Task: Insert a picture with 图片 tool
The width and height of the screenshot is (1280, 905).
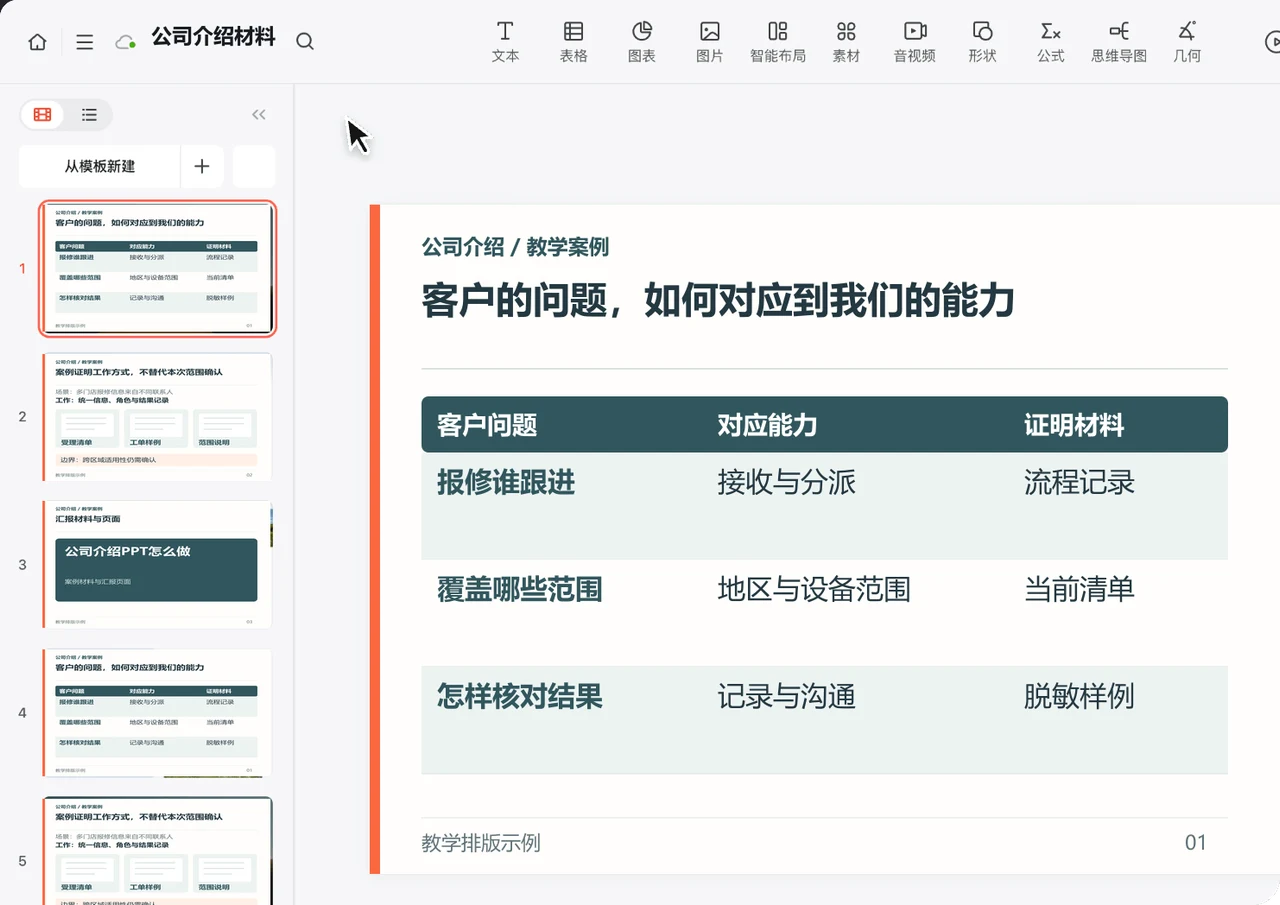Action: [710, 41]
